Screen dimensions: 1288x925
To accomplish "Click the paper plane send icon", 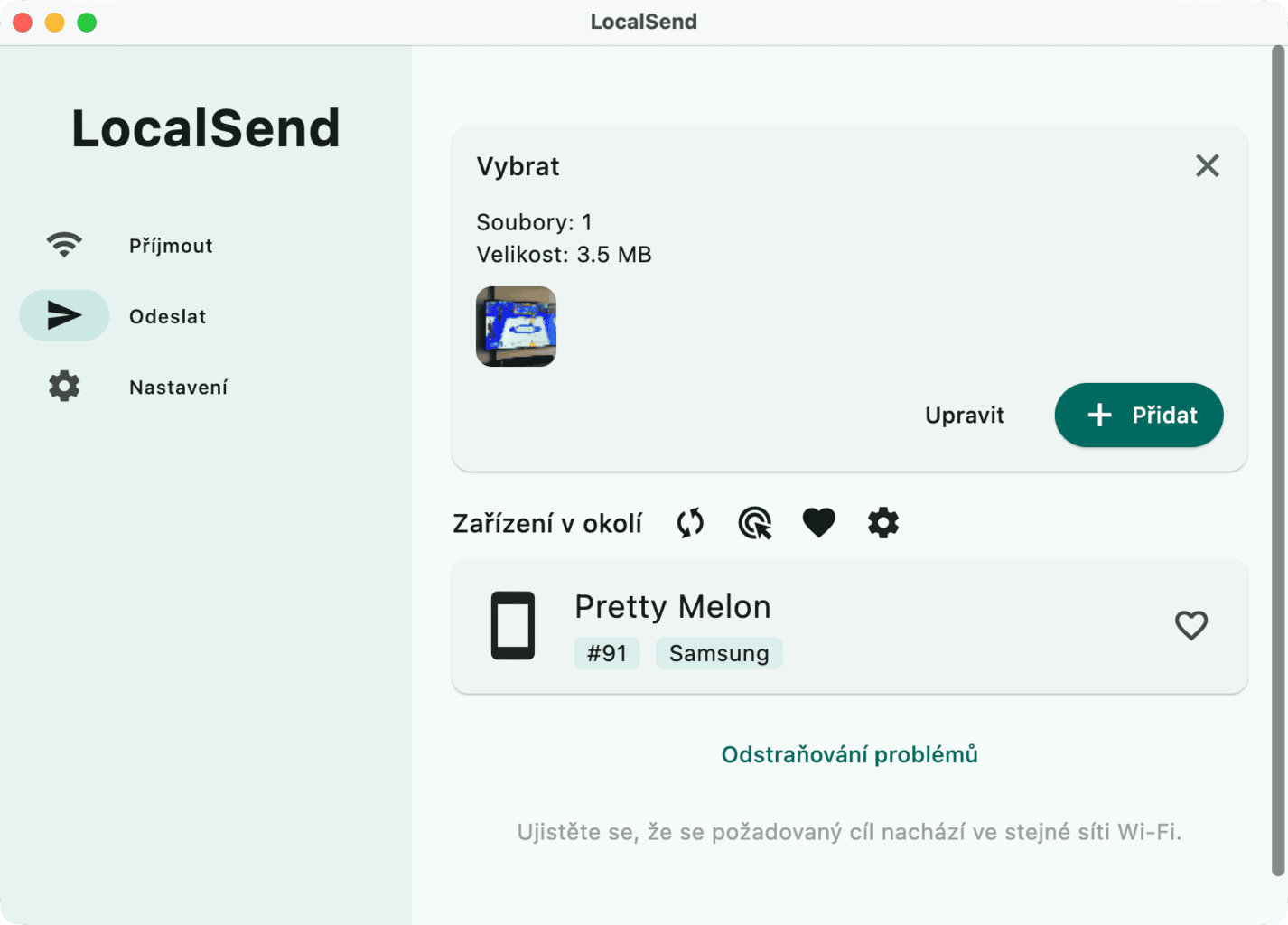I will click(x=64, y=315).
